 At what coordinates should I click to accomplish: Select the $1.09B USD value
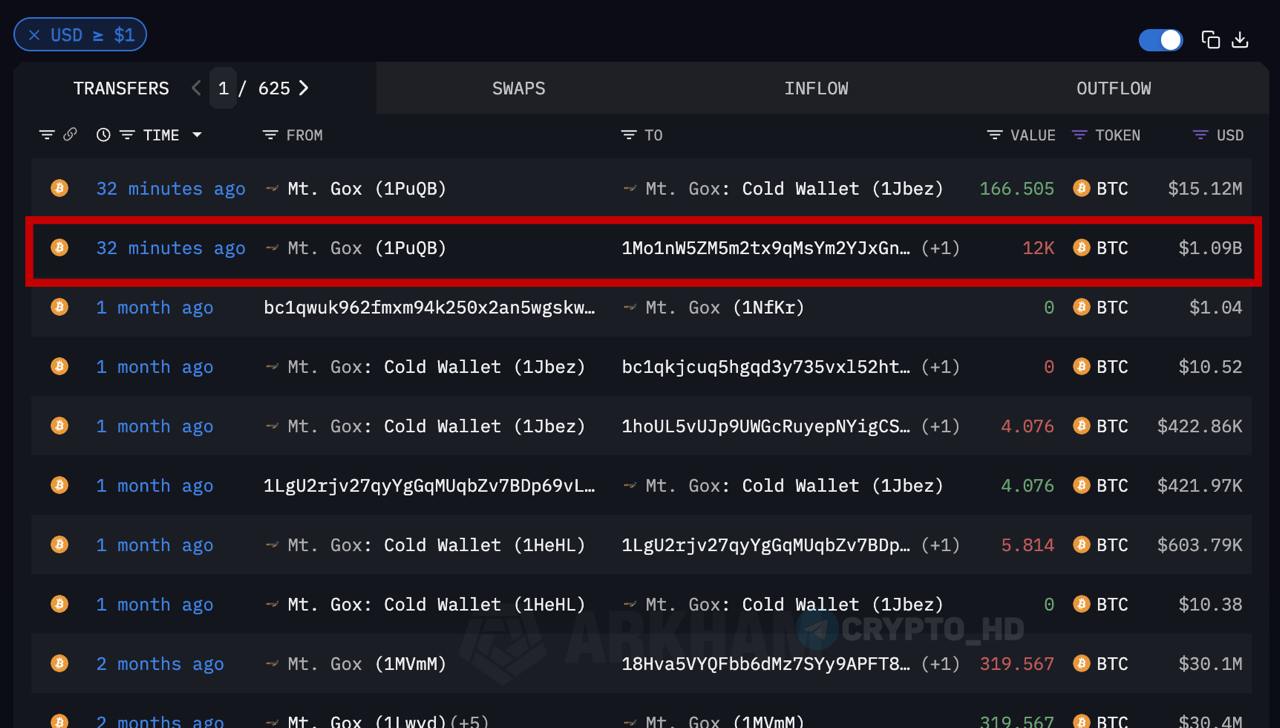1210,247
